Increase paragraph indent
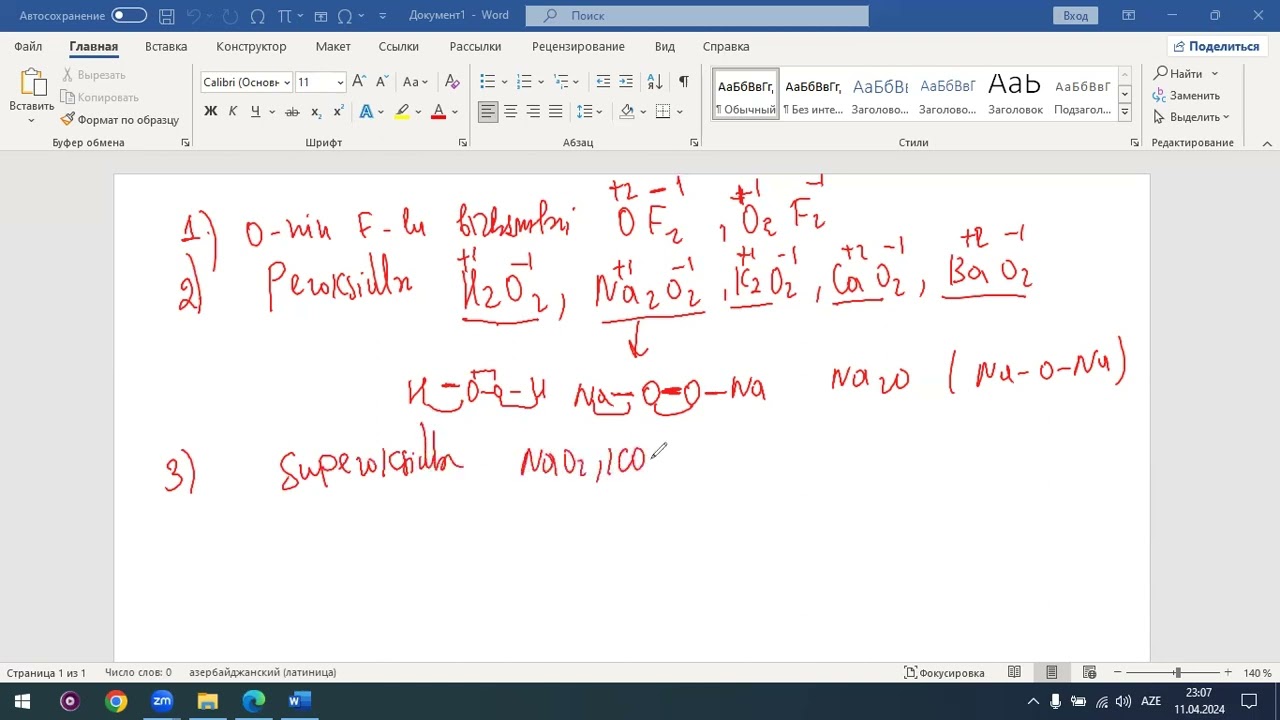 (626, 82)
